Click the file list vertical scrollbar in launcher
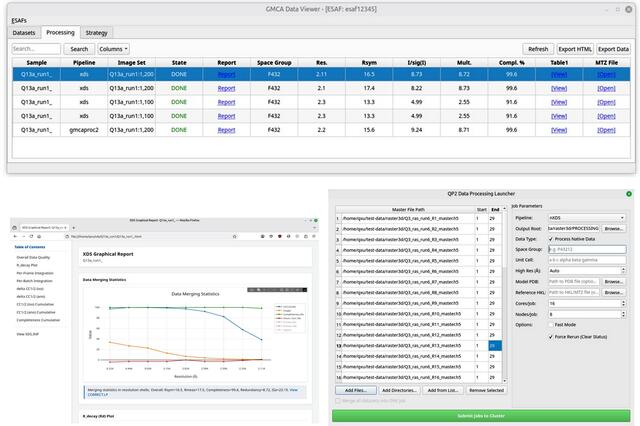Viewport: 640px width, 426px height. pos(504,294)
